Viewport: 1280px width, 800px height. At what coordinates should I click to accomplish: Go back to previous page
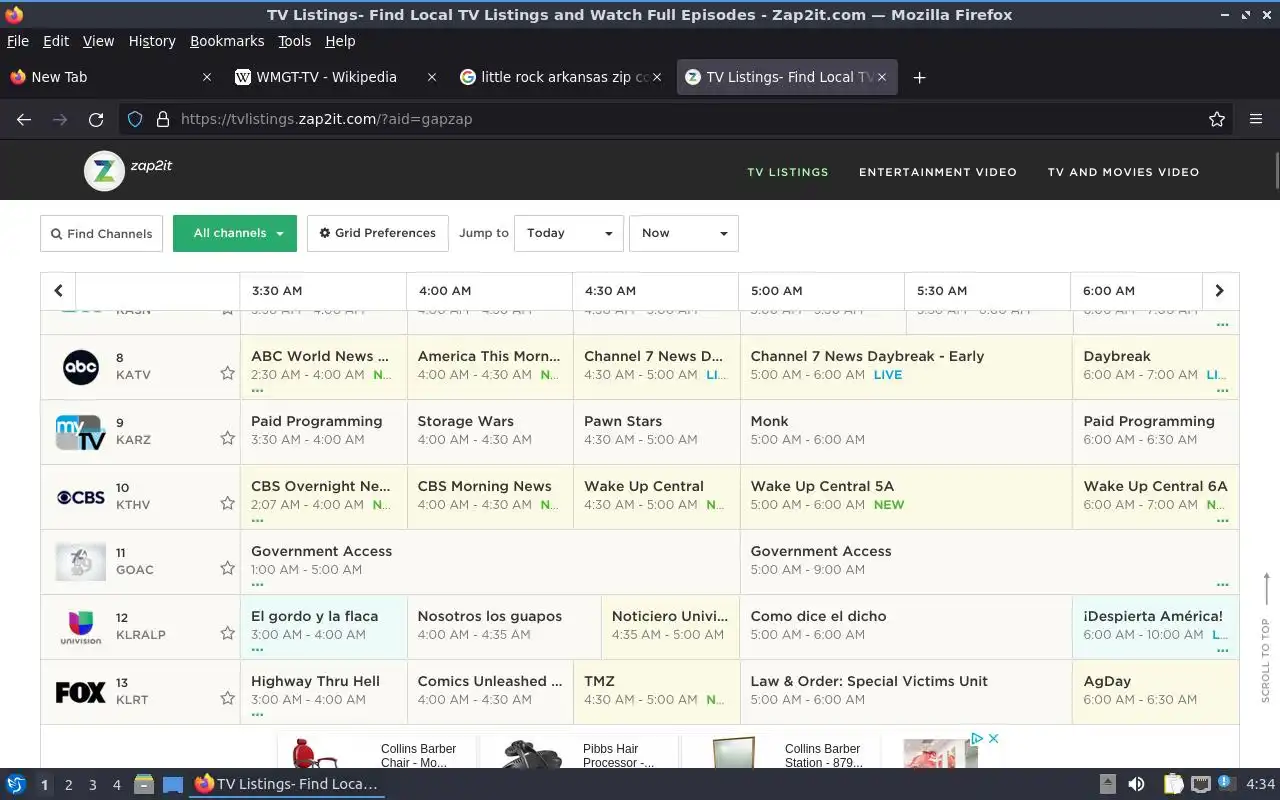coord(24,119)
